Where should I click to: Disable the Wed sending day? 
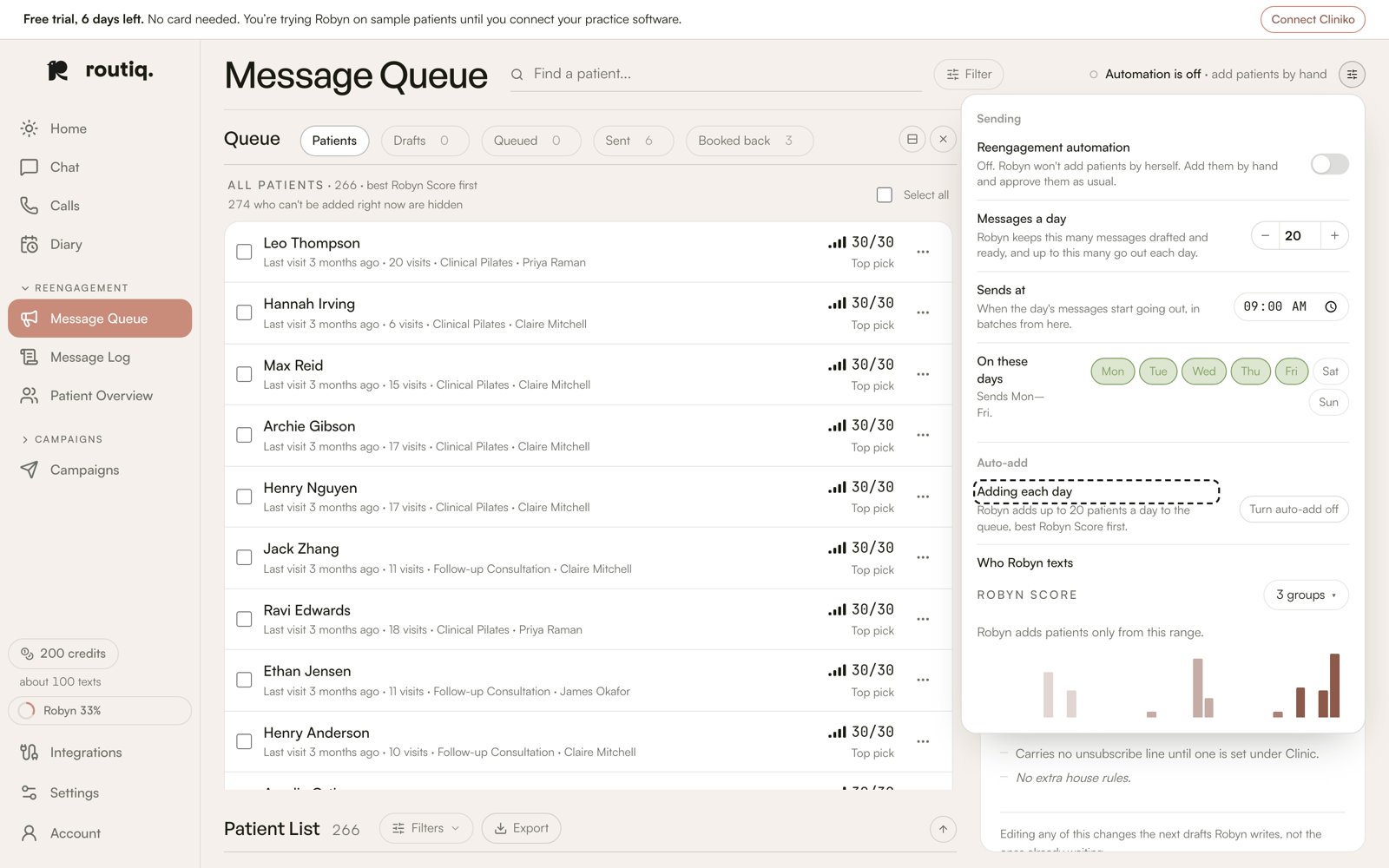point(1203,372)
